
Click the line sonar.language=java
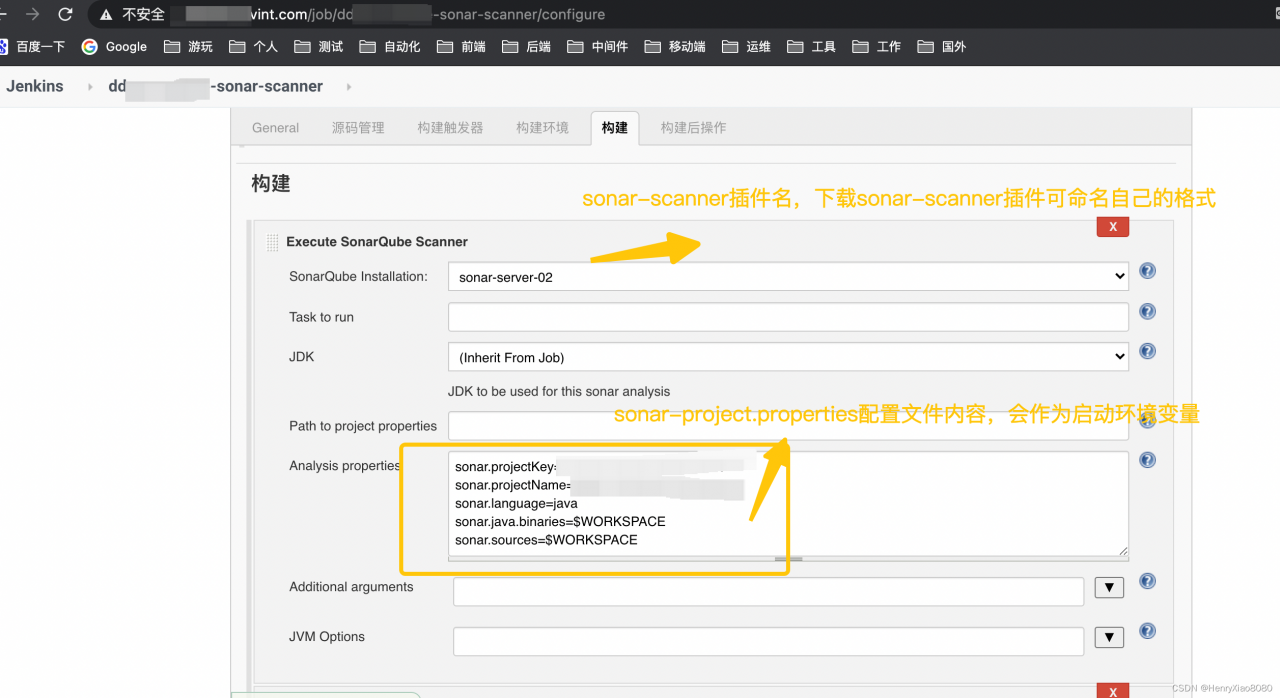(516, 503)
